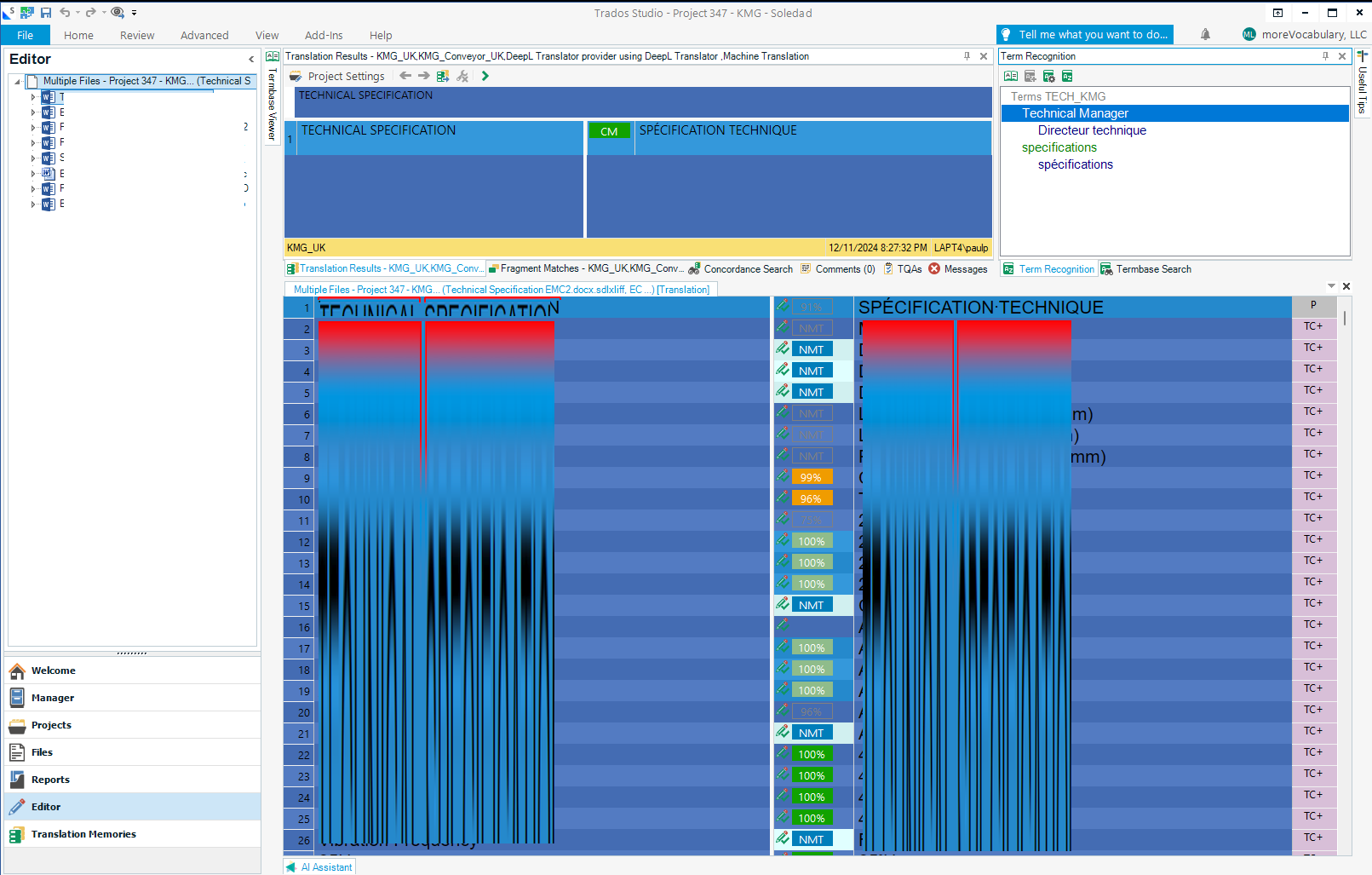This screenshot has width=1372, height=875.
Task: Open the AI Assistant panel tab
Action: (319, 867)
